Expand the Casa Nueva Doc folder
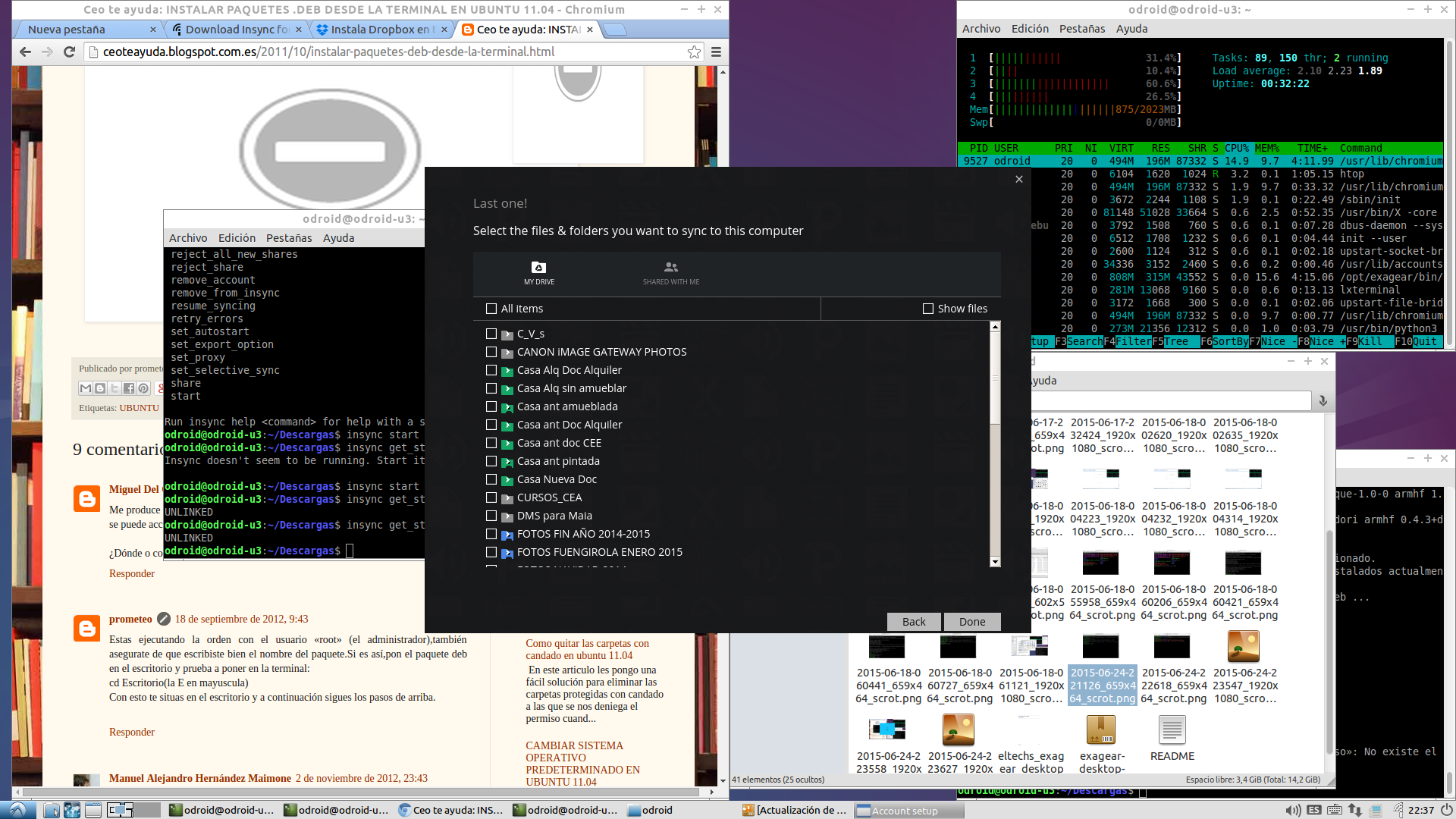 click(x=507, y=480)
